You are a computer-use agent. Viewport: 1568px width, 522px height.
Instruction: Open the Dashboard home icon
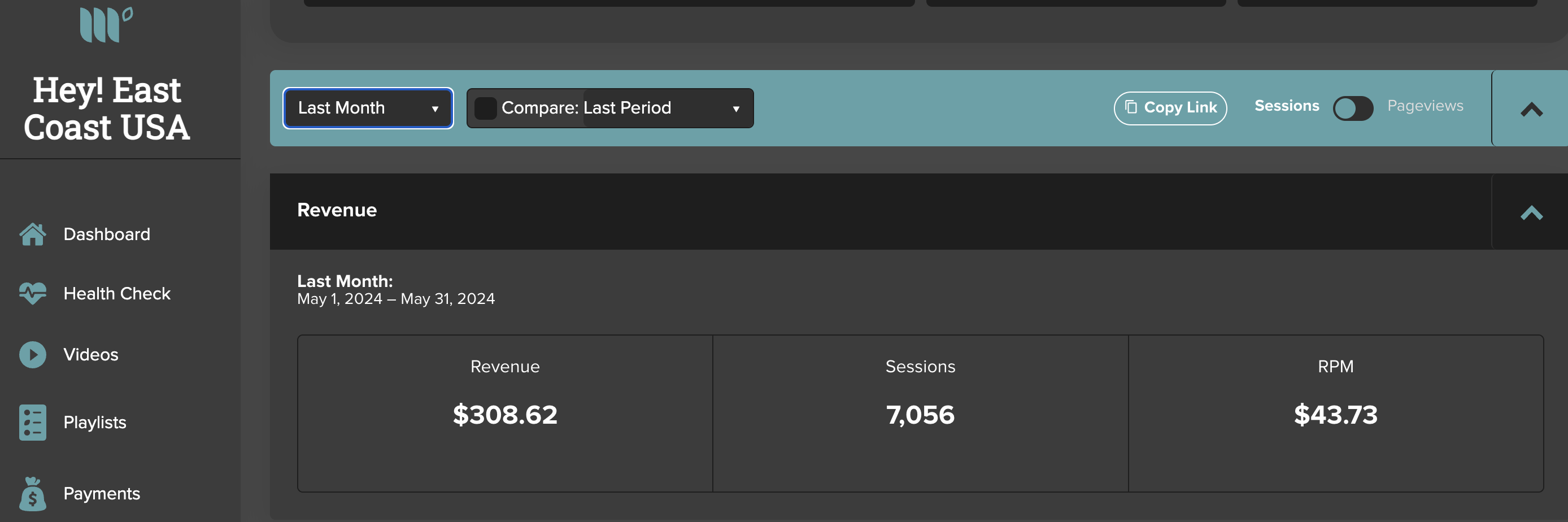coord(33,234)
